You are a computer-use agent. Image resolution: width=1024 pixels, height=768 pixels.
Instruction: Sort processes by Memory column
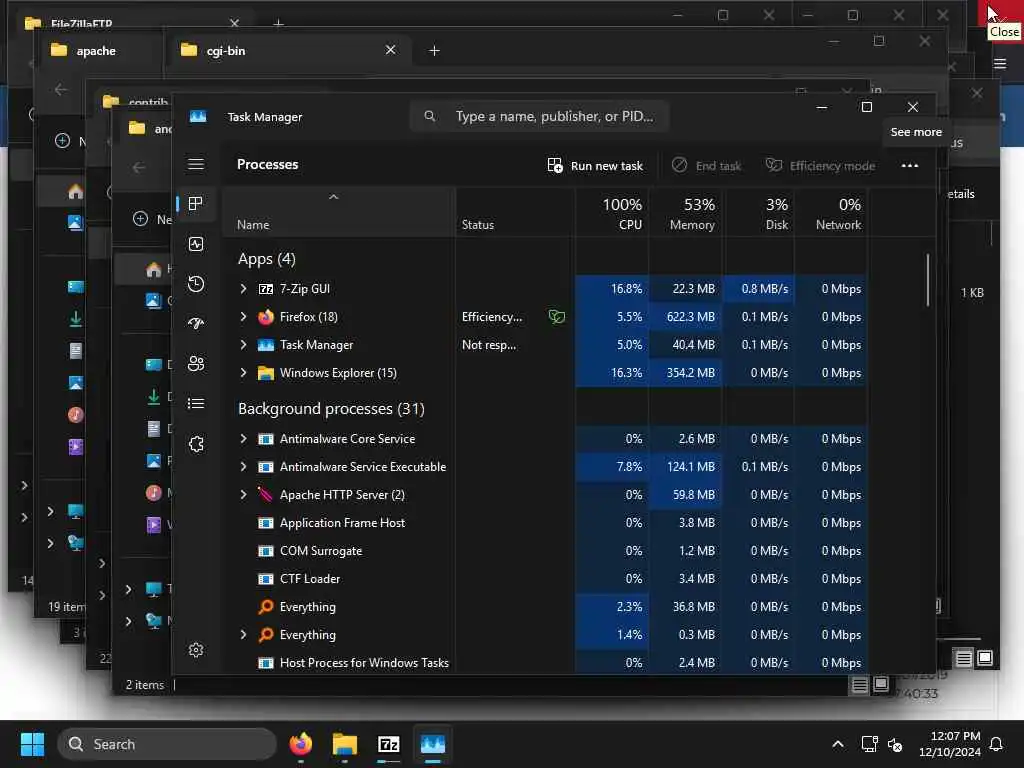click(686, 213)
